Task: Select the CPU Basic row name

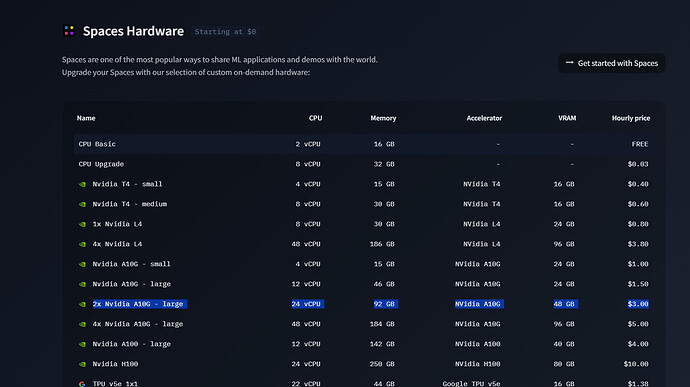Action: coord(97,144)
